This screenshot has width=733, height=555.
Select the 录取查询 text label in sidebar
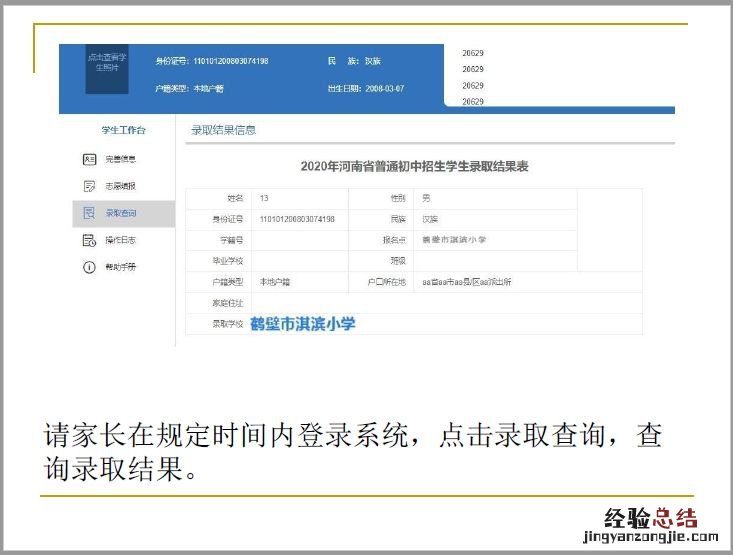click(x=121, y=213)
